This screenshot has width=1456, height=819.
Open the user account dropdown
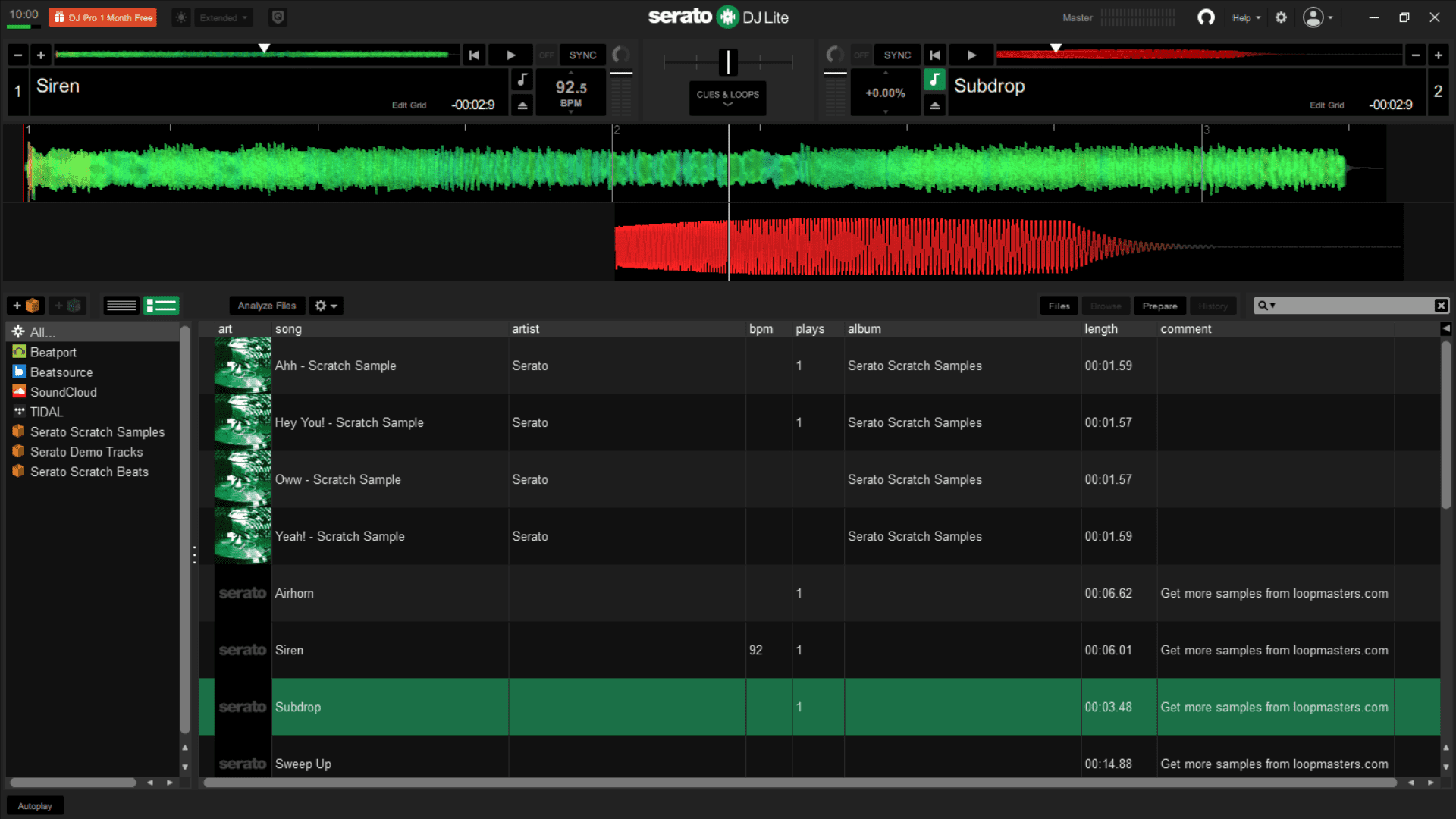coord(1318,17)
